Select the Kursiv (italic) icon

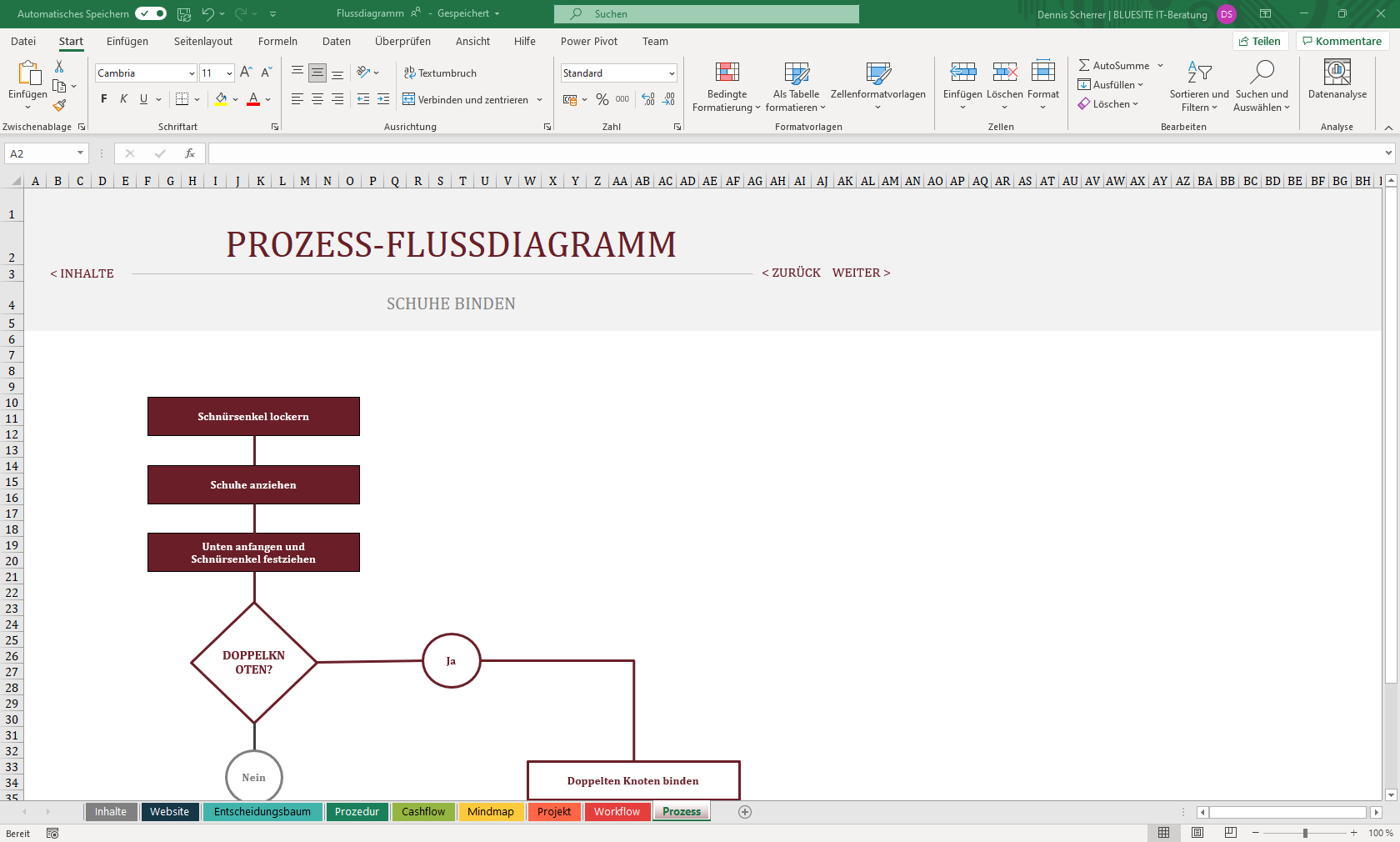point(122,98)
